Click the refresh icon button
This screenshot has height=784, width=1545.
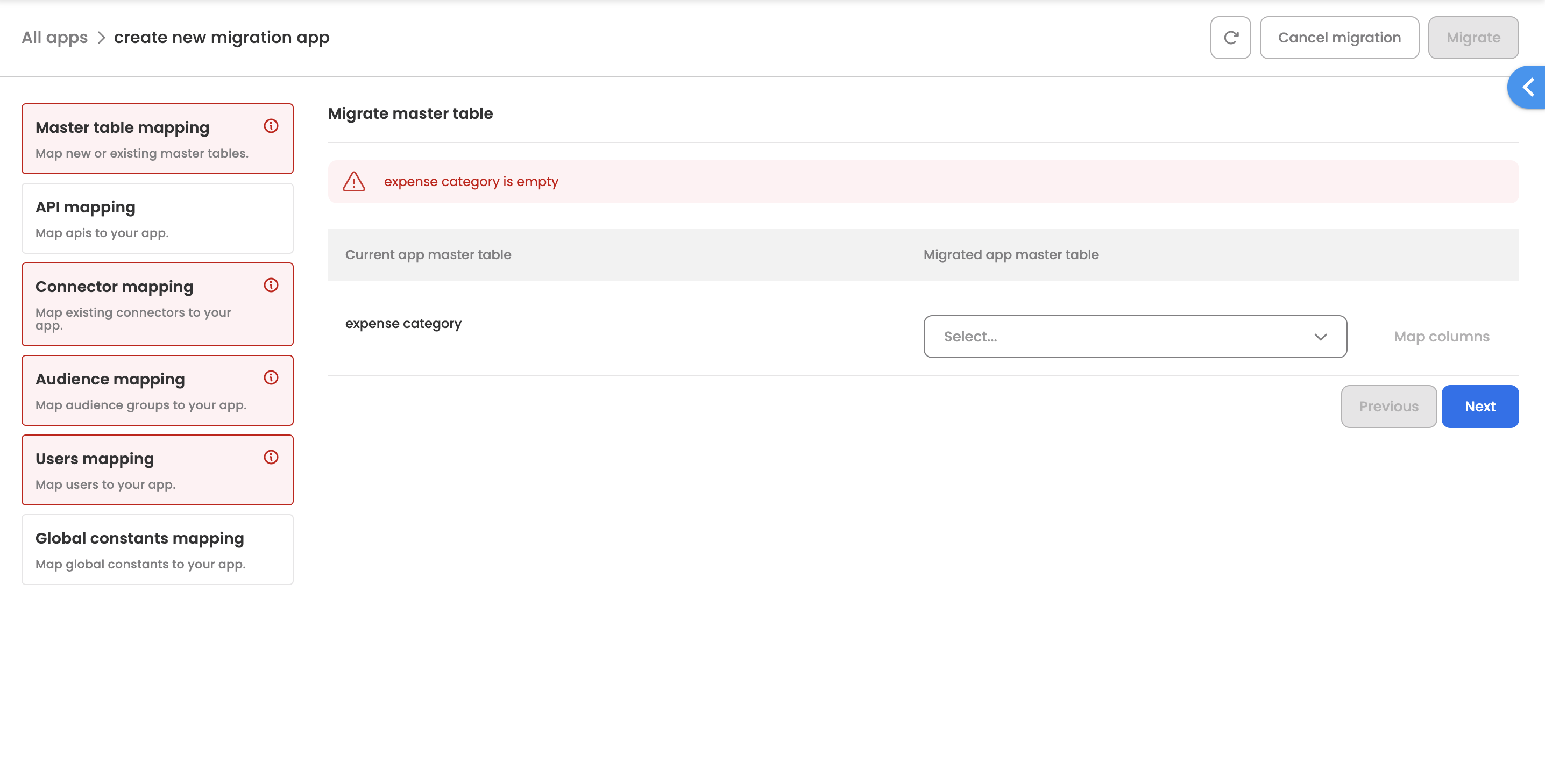1230,38
